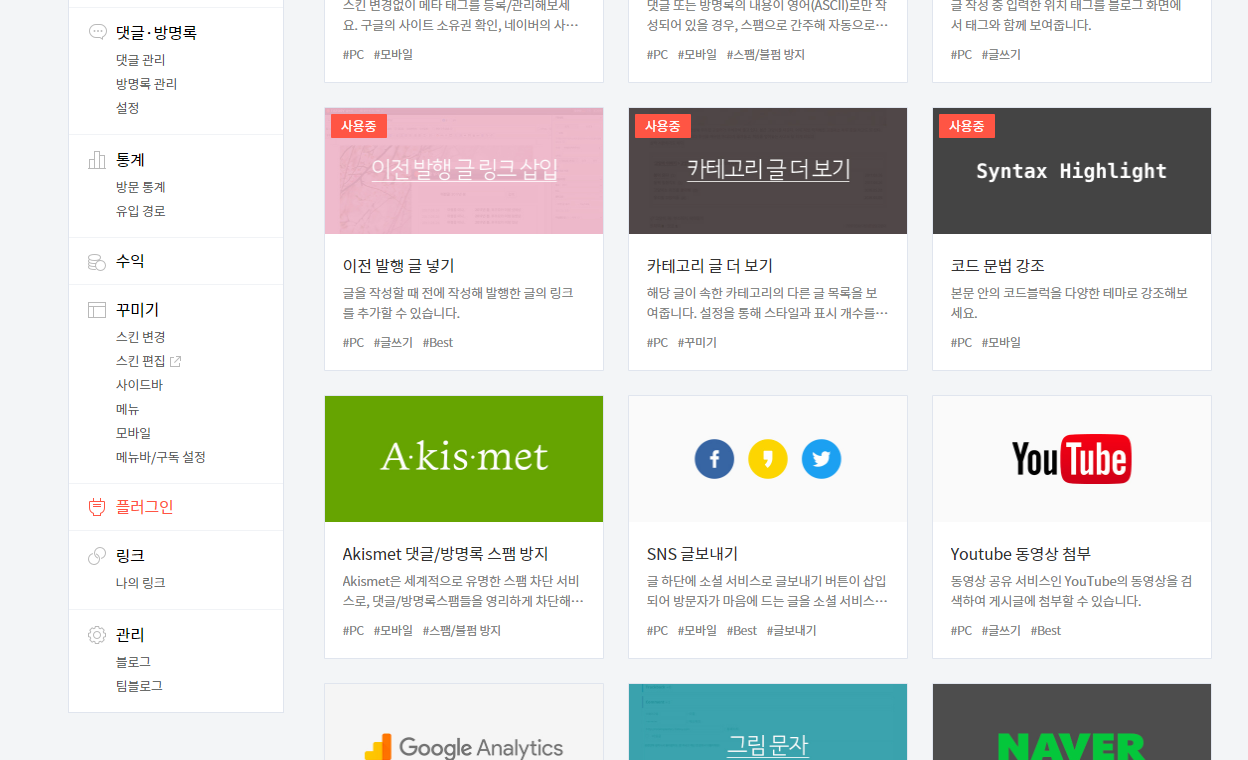Image resolution: width=1248 pixels, height=760 pixels.
Task: Click 사용중 badge on Syntax Highlight card
Action: [x=966, y=126]
